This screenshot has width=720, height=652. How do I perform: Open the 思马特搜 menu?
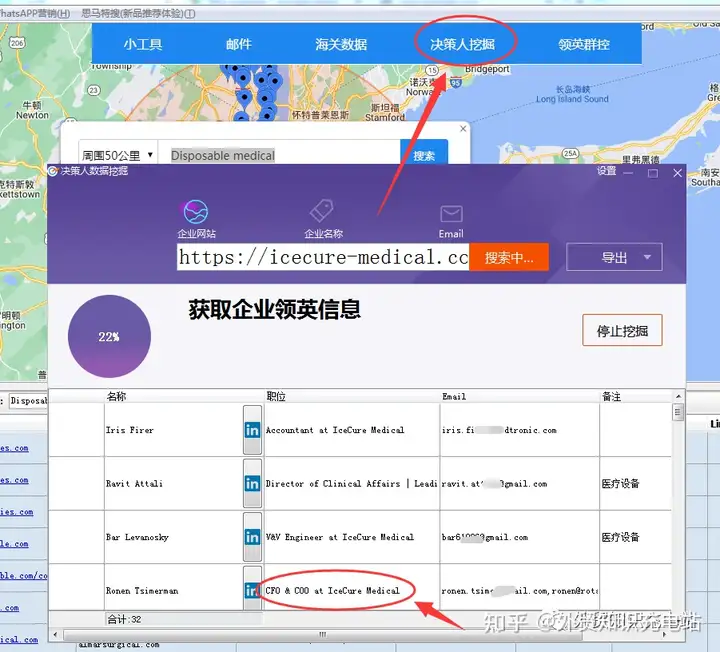click(138, 13)
